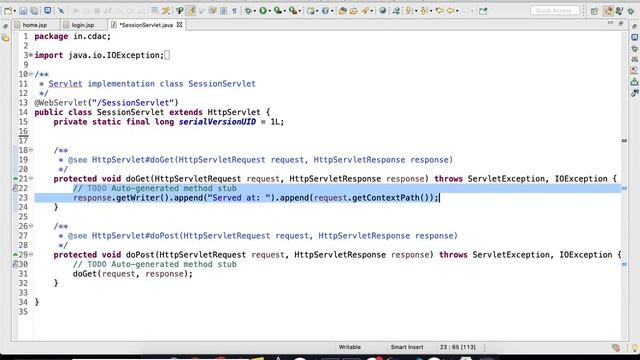Click the overview ruler marker near line 16
This screenshot has width=640, height=360.
(x=624, y=140)
